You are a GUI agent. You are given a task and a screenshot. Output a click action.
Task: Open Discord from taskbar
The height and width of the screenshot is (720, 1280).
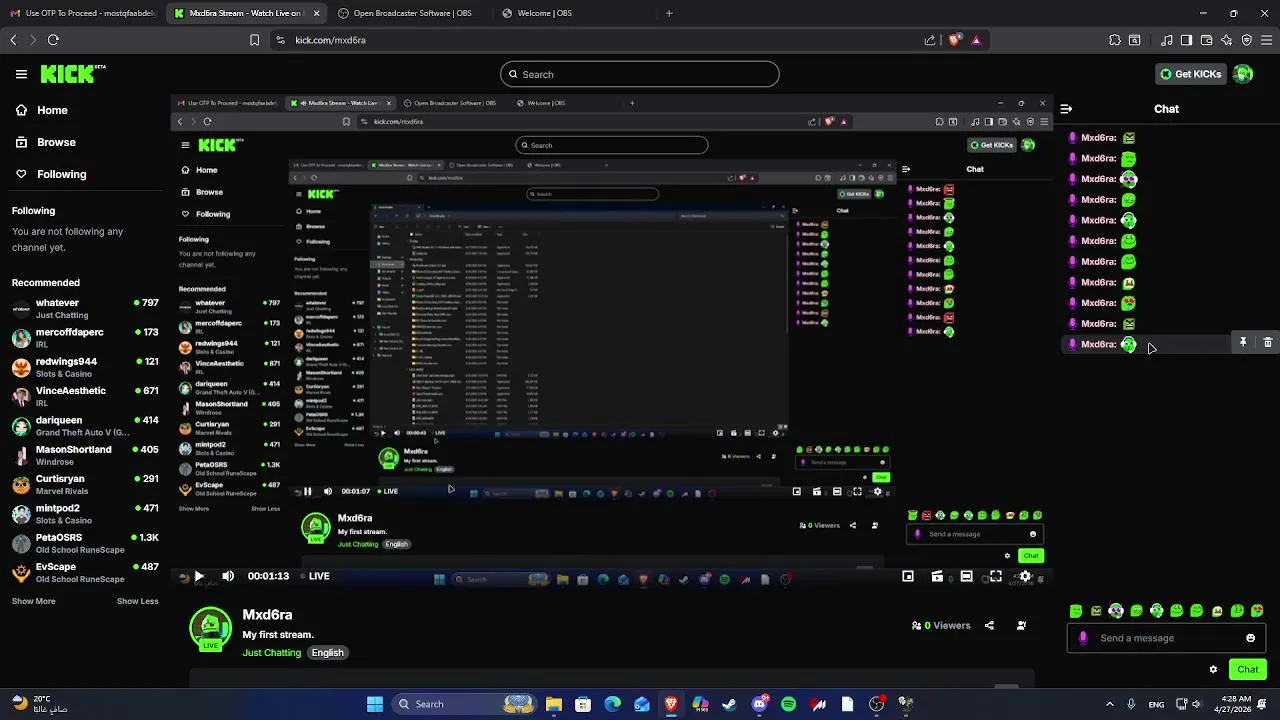pyautogui.click(x=759, y=704)
